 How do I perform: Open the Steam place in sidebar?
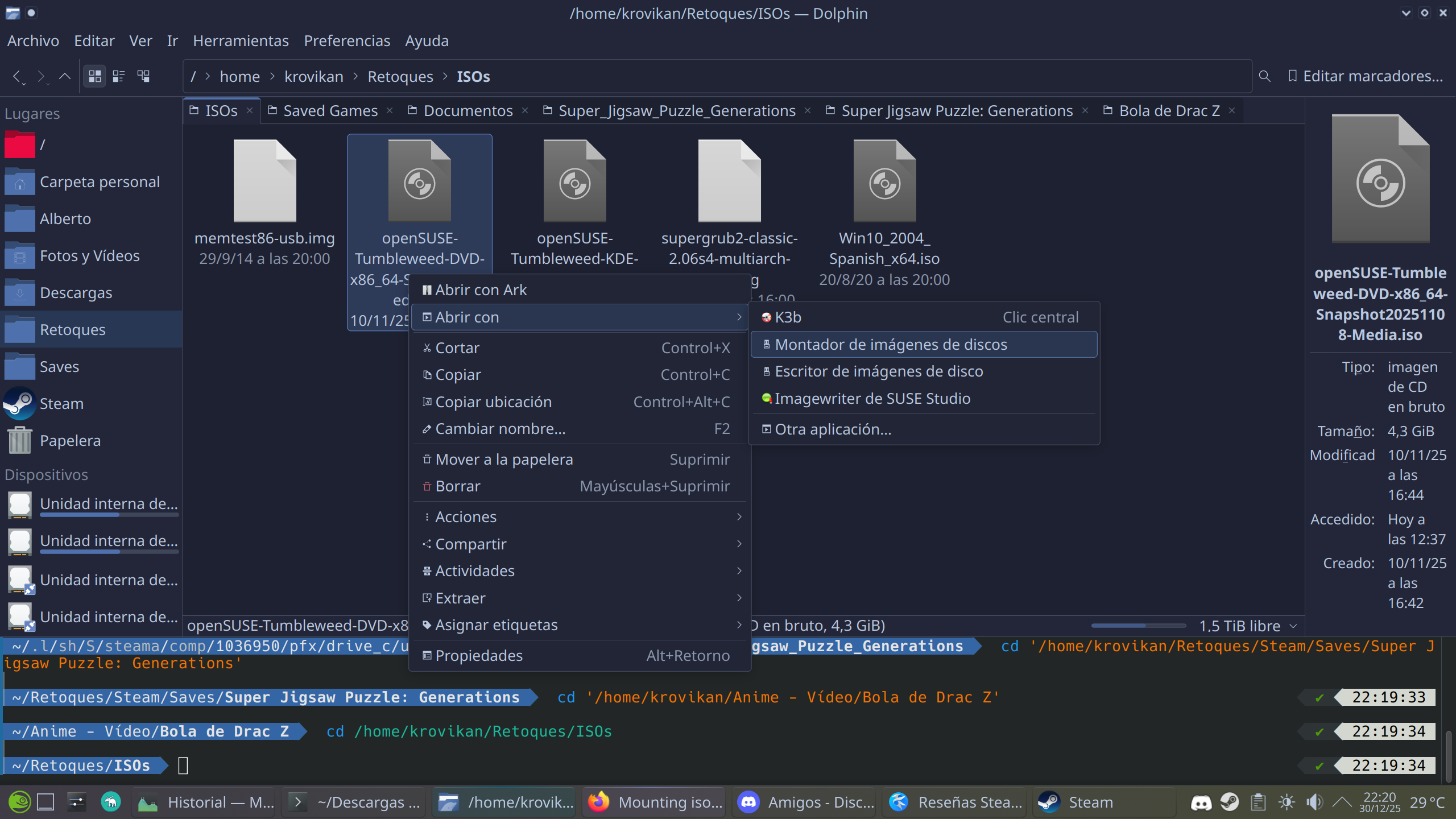click(x=61, y=404)
